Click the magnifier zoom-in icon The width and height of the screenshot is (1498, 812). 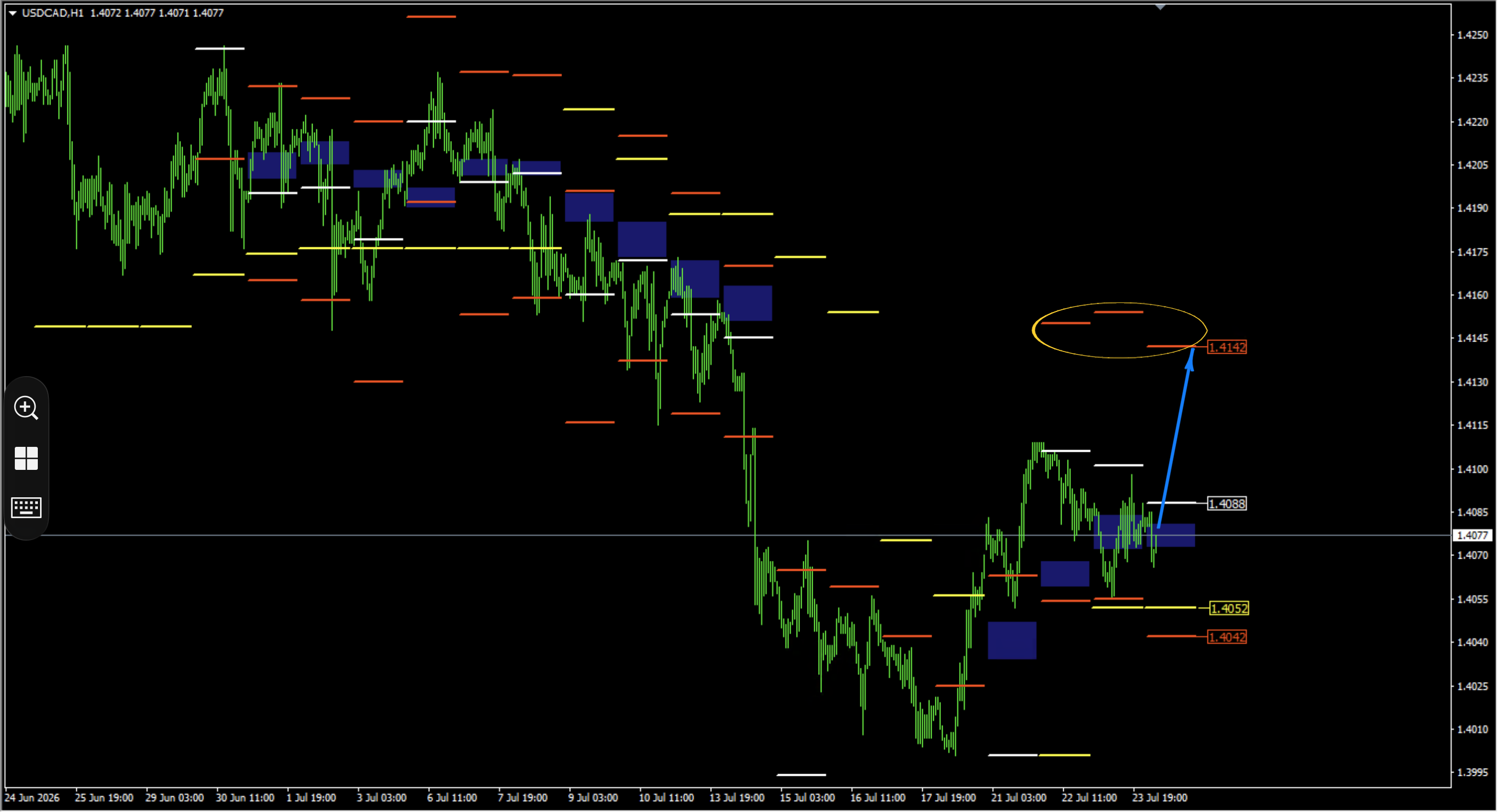point(26,408)
